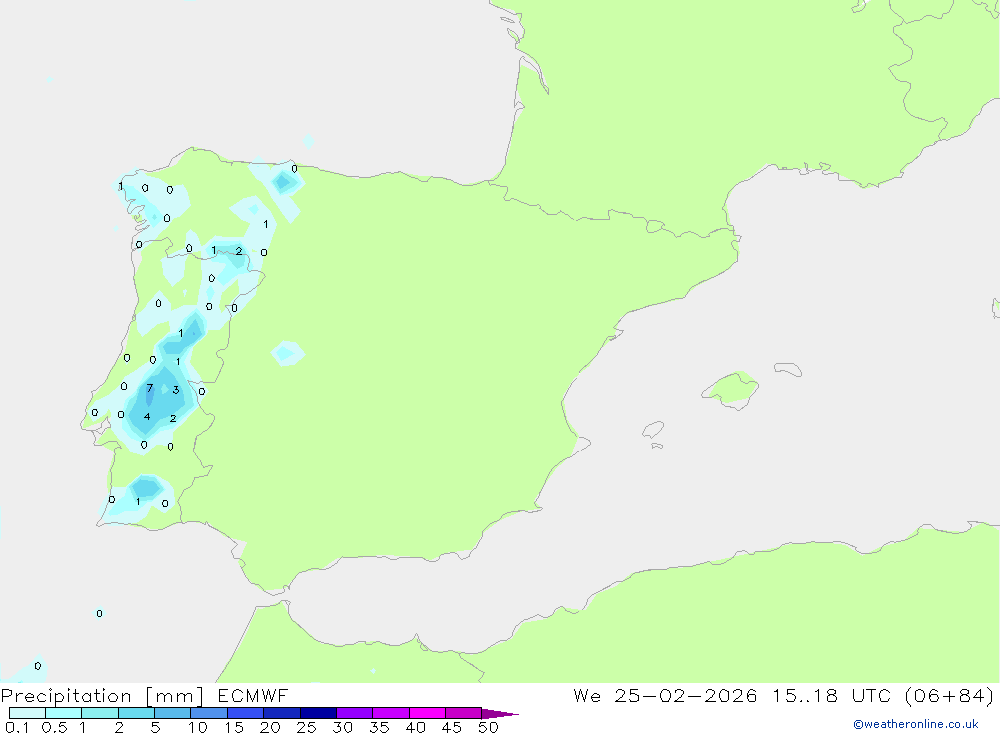Viewport: 1000px width, 733px height.
Task: Pick the 45–50 mm legend swatch
Action: pos(464,713)
